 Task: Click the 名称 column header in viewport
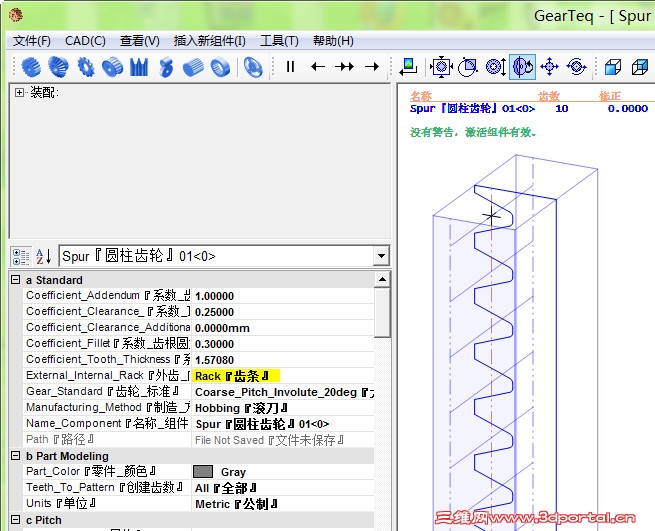click(421, 97)
